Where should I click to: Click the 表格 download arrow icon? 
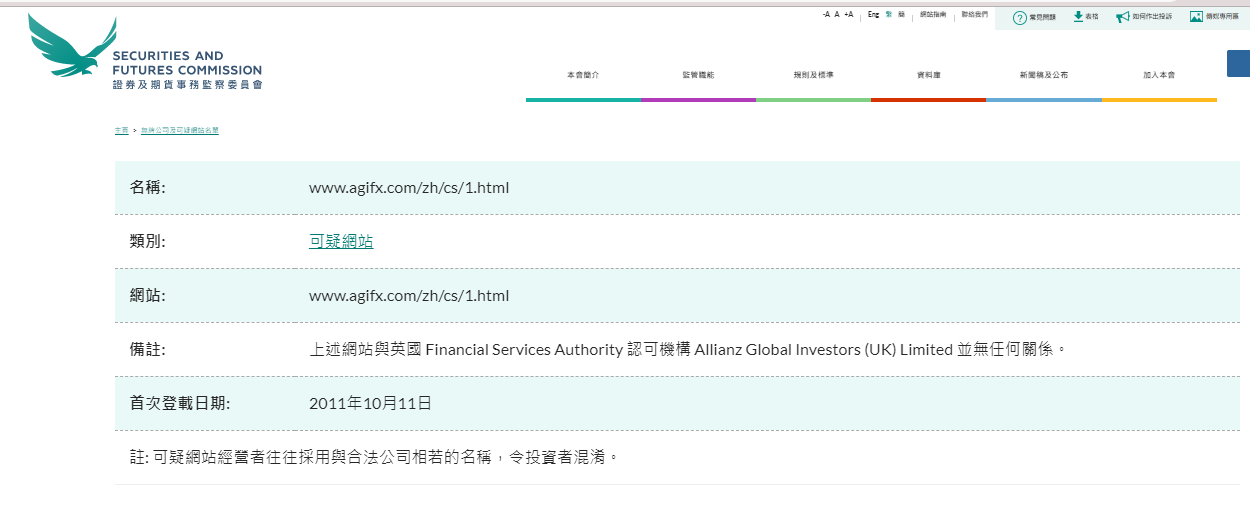click(1078, 17)
